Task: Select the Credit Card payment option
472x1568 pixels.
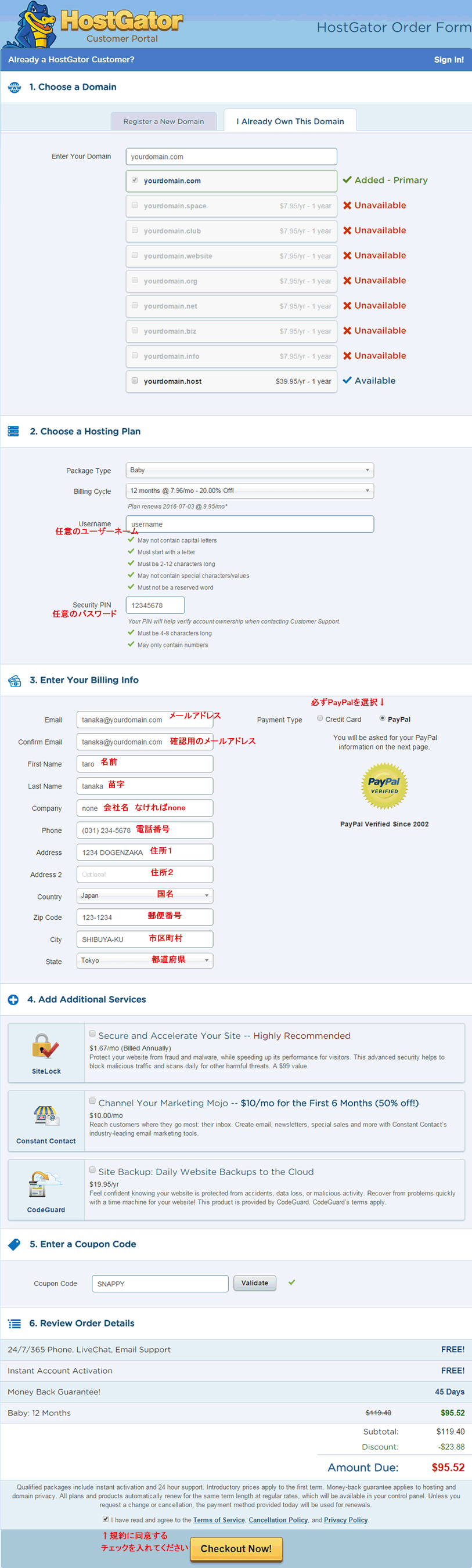Action: [x=320, y=718]
